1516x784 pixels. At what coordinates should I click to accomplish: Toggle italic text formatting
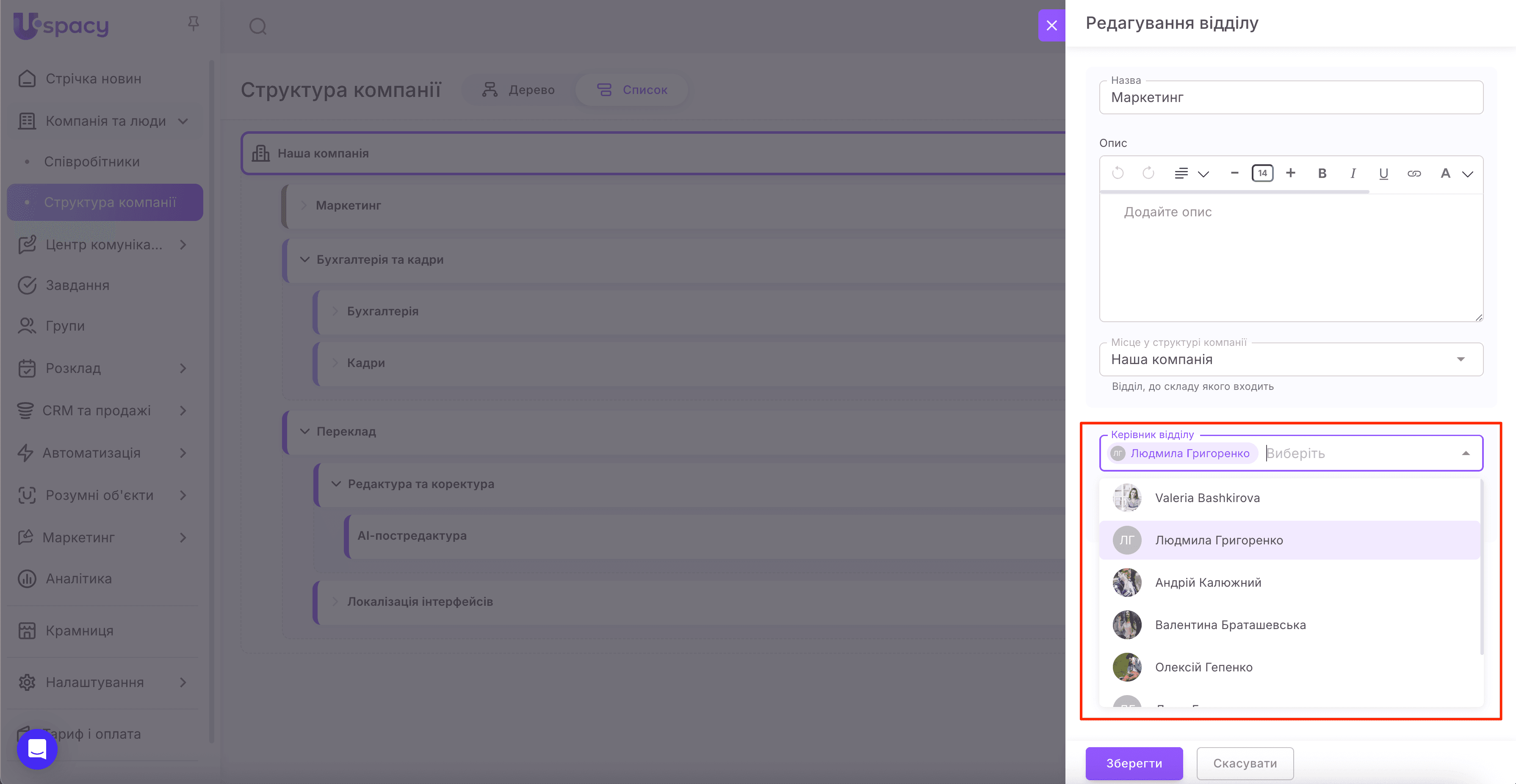(x=1353, y=174)
